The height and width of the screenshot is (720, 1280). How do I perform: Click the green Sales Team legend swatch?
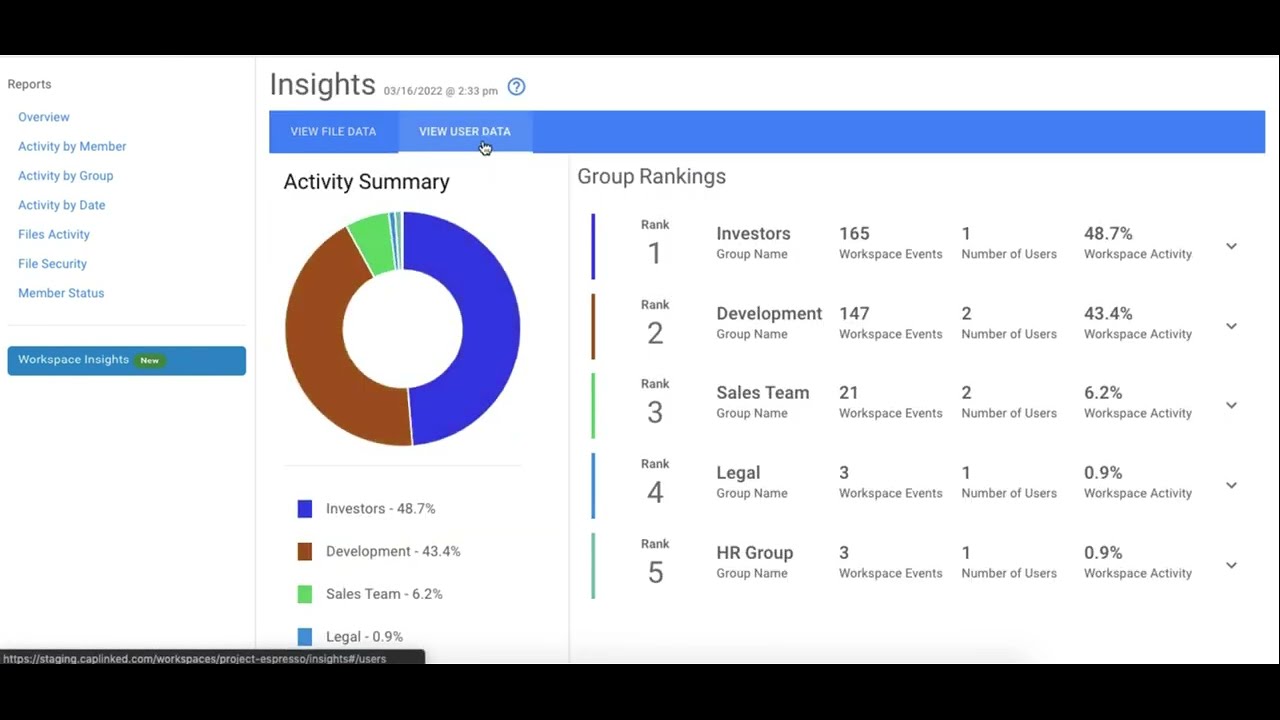(305, 594)
